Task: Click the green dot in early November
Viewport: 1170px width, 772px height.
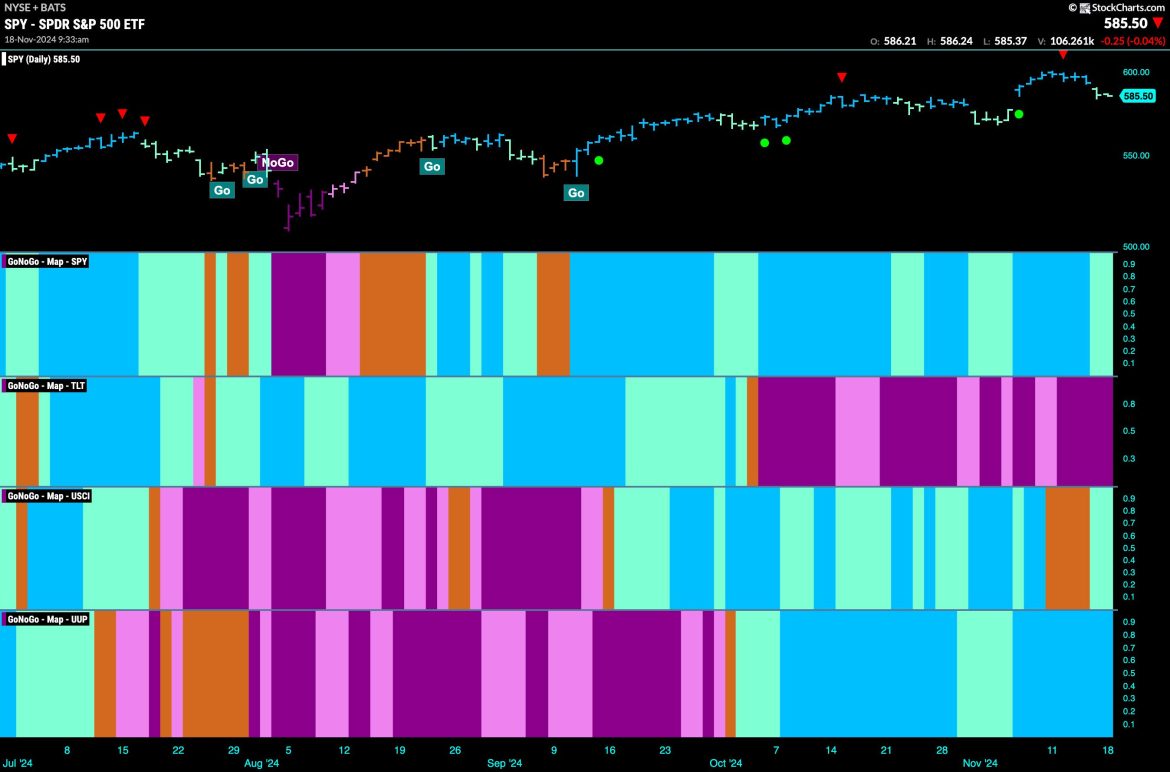Action: pos(1019,114)
